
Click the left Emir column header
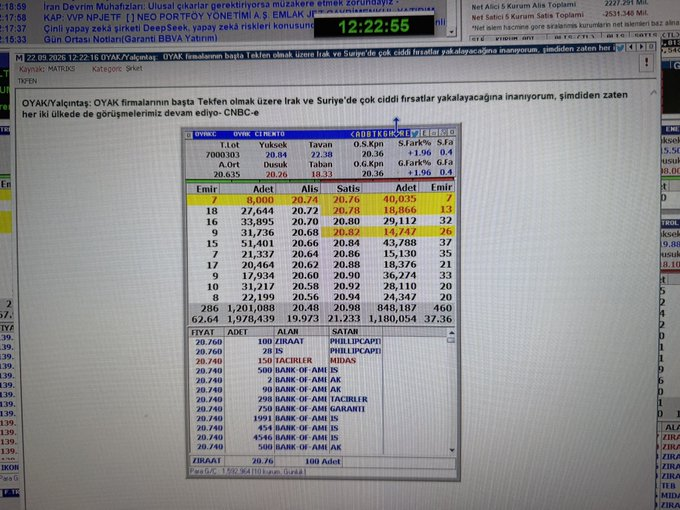tap(206, 189)
